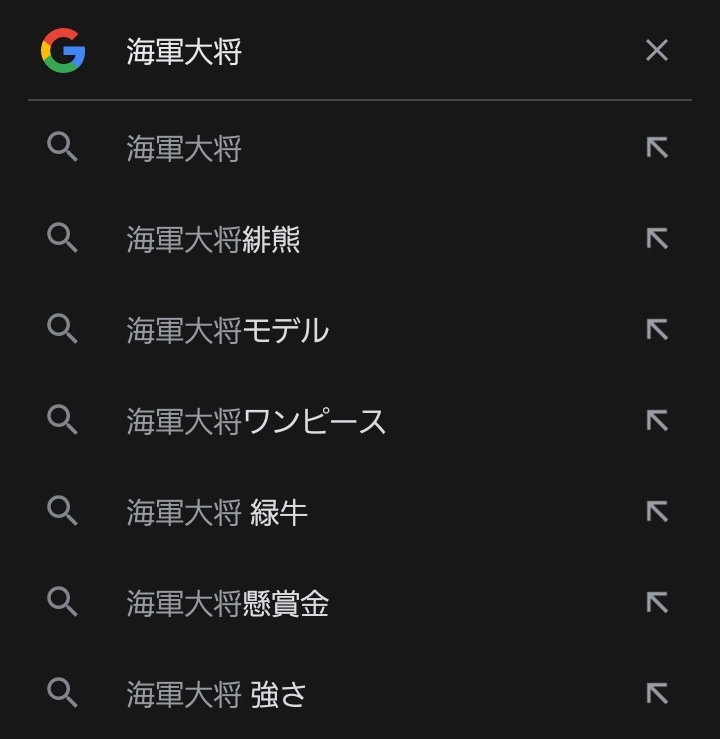Open the 海軍大将 緑牛 suggestion

[x=216, y=513]
